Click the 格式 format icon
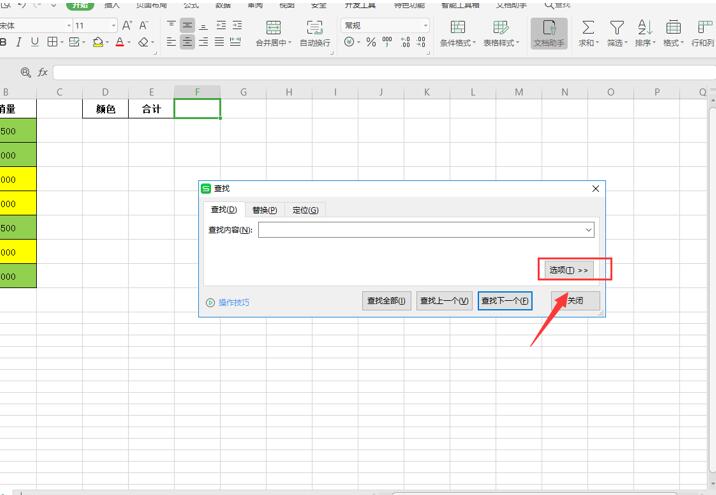 pyautogui.click(x=673, y=28)
